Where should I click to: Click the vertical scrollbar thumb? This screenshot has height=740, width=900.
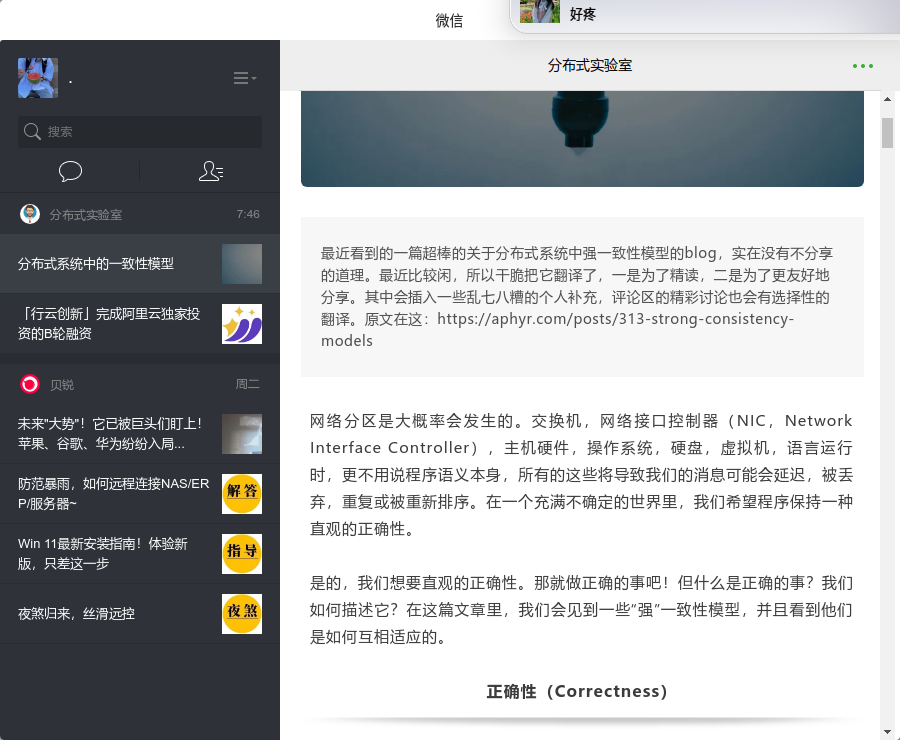click(887, 133)
